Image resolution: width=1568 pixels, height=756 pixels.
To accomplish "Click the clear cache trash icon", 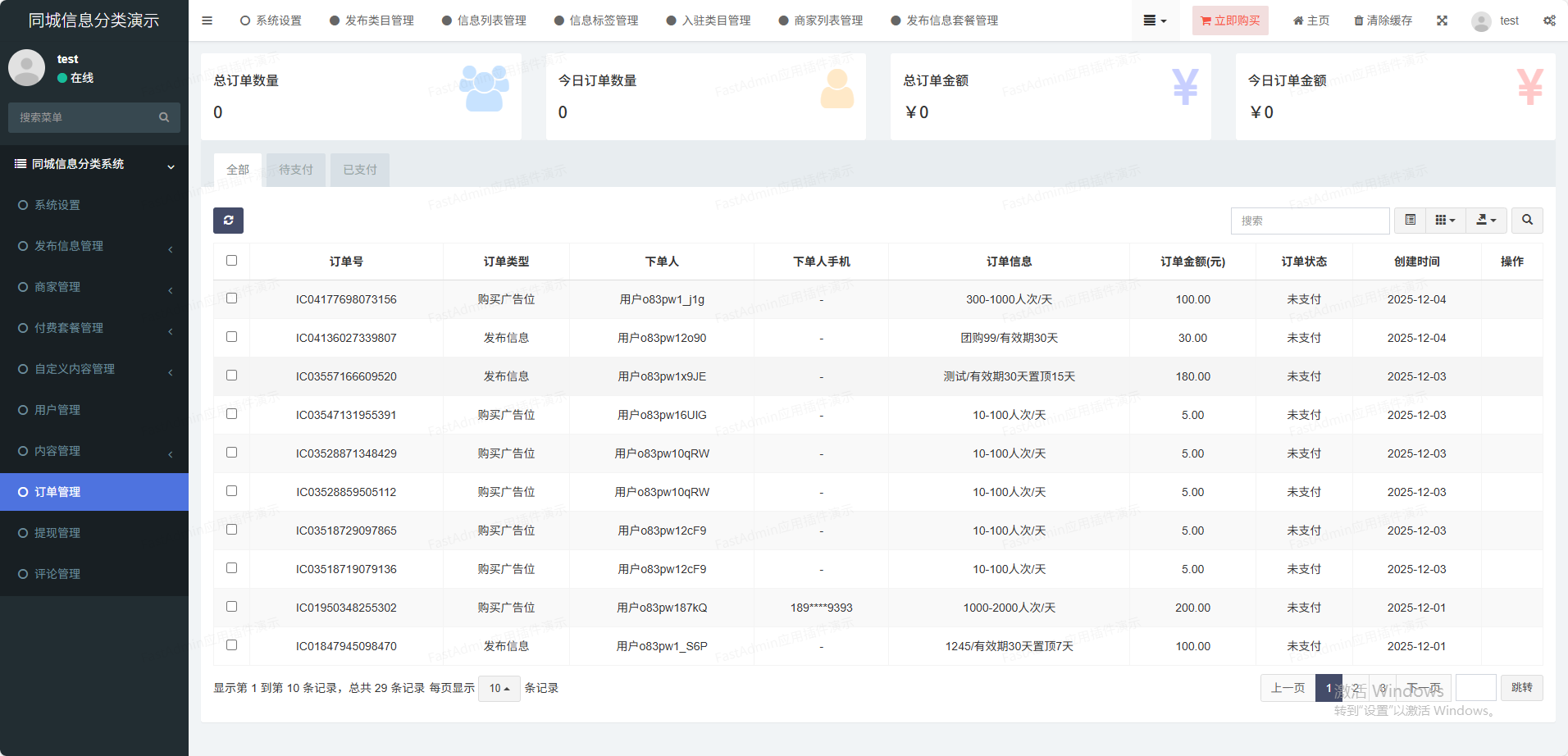I will [x=1383, y=20].
